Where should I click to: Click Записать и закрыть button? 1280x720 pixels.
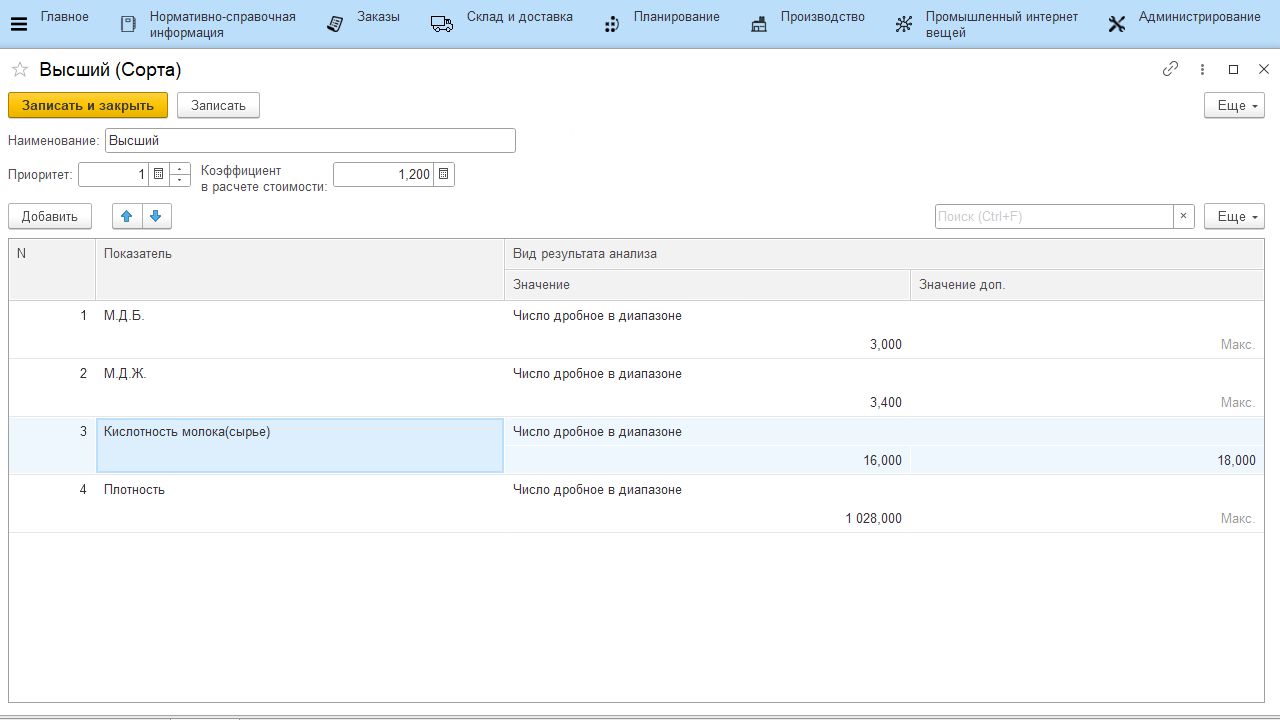tap(88, 106)
